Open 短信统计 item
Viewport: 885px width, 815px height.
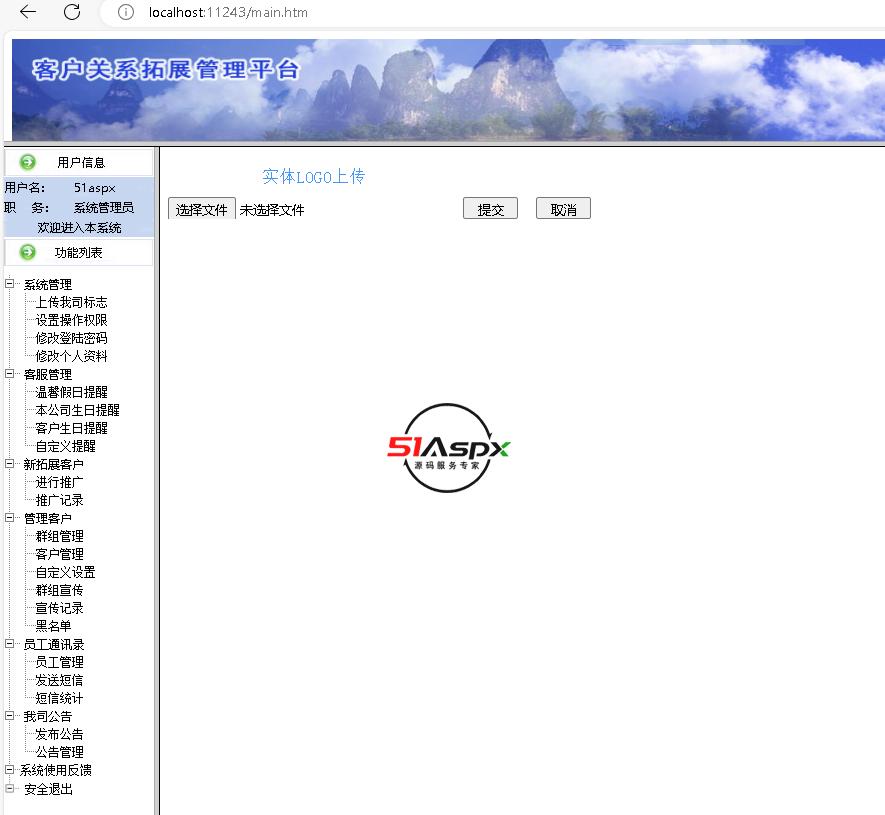[59, 698]
